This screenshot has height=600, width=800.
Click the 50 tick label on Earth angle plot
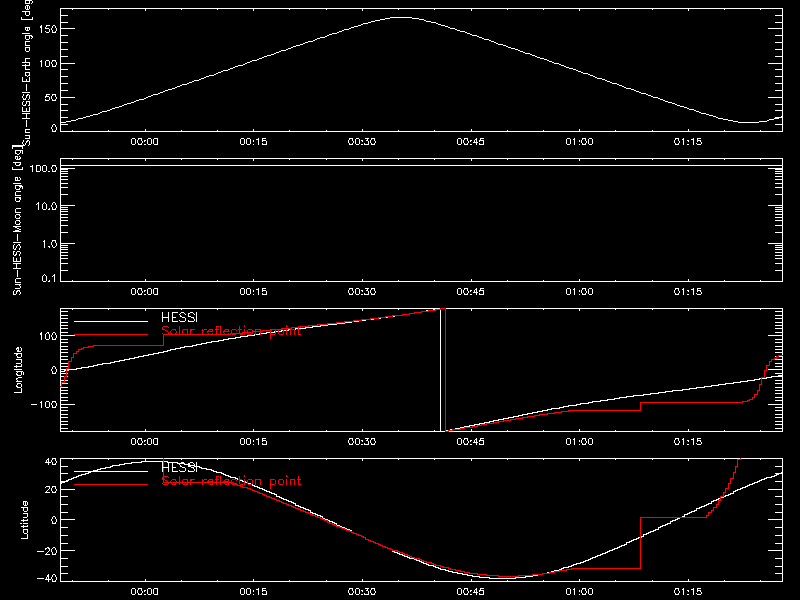tap(51, 97)
